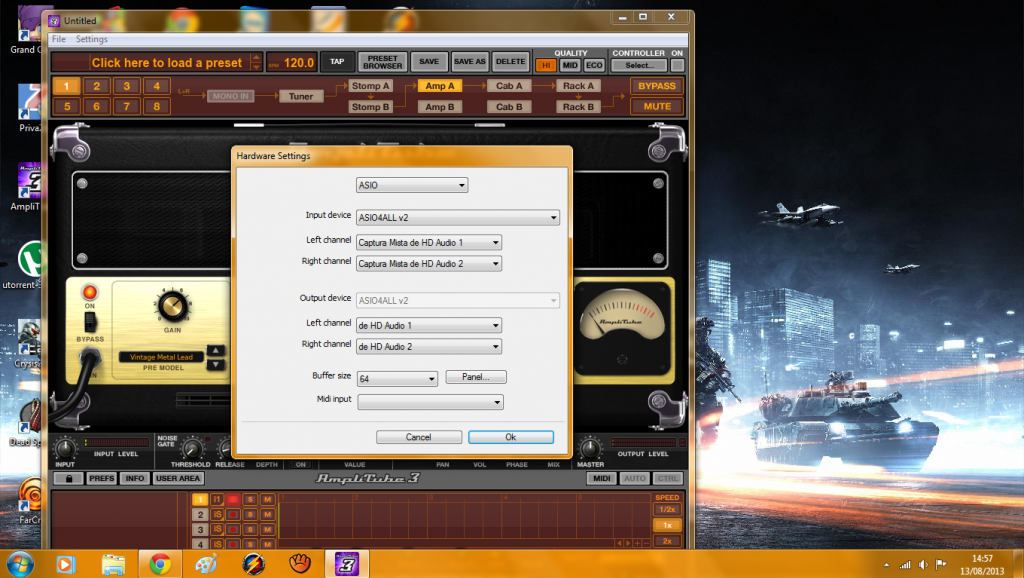Toggle the MUTE button

click(x=657, y=106)
